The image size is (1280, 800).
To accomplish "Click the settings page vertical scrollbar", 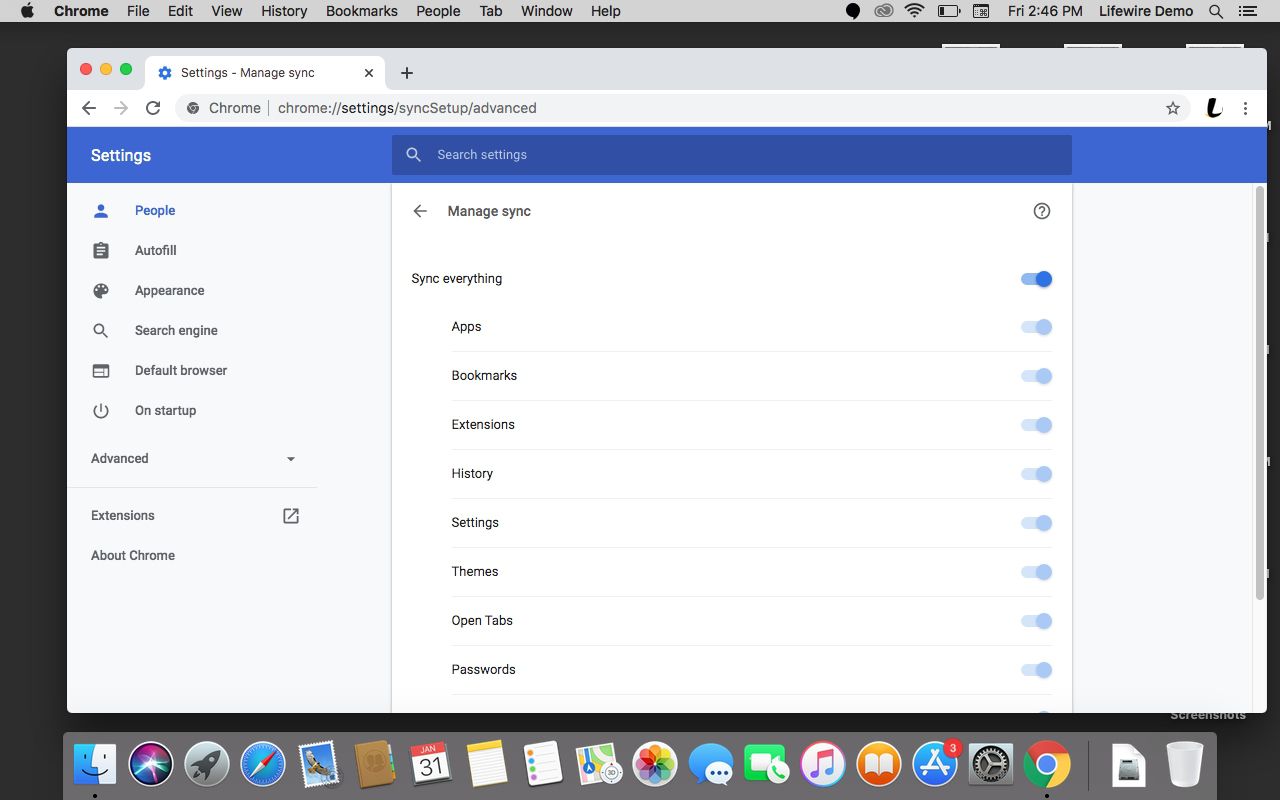I will tap(1260, 393).
